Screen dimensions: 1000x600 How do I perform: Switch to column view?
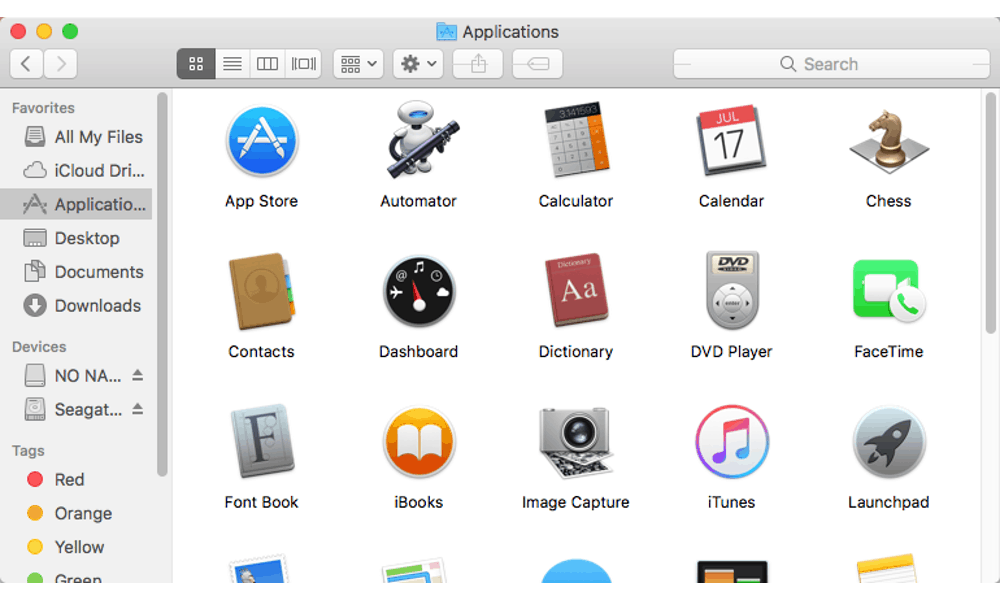267,64
